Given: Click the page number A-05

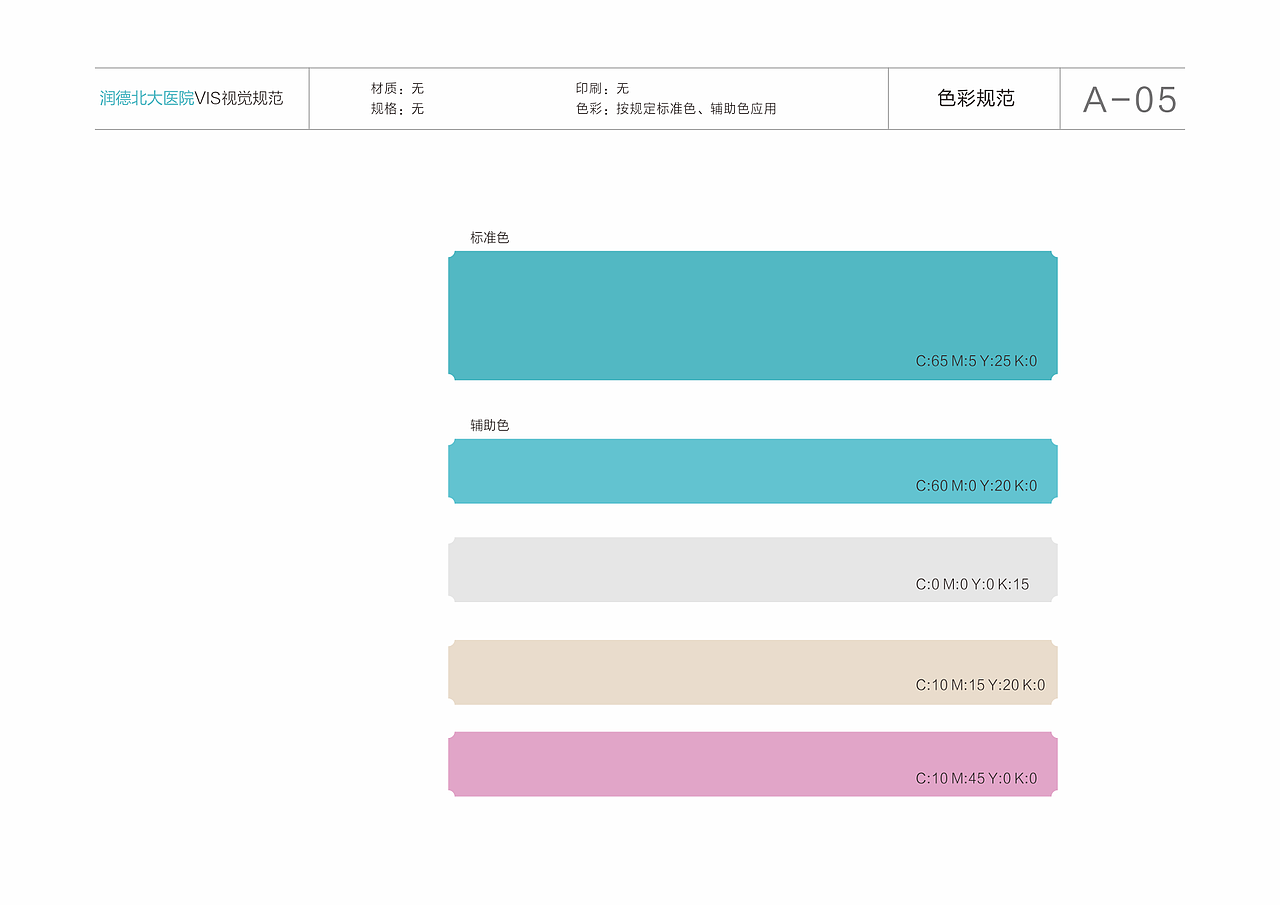Looking at the screenshot, I should click(1131, 99).
